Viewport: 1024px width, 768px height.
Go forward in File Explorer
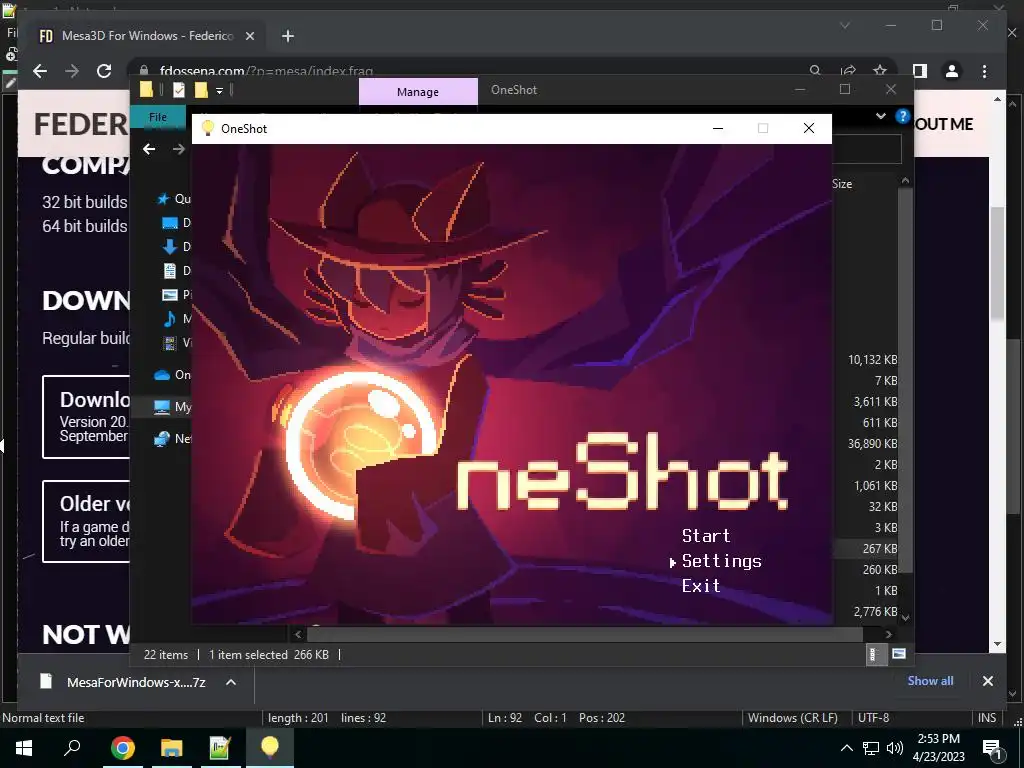click(x=178, y=149)
